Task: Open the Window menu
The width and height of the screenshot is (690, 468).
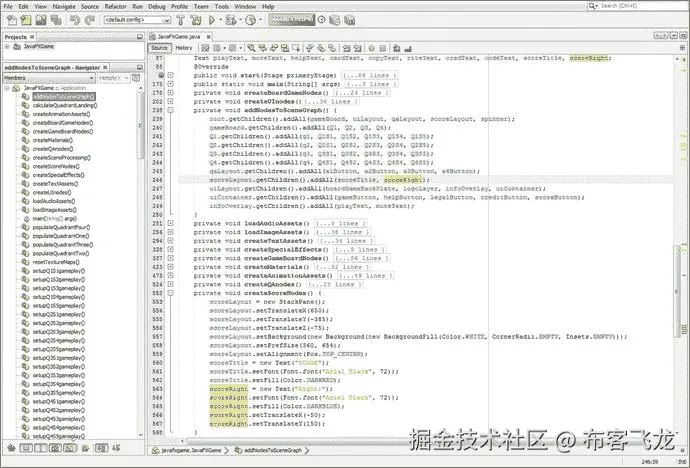Action: [x=245, y=7]
